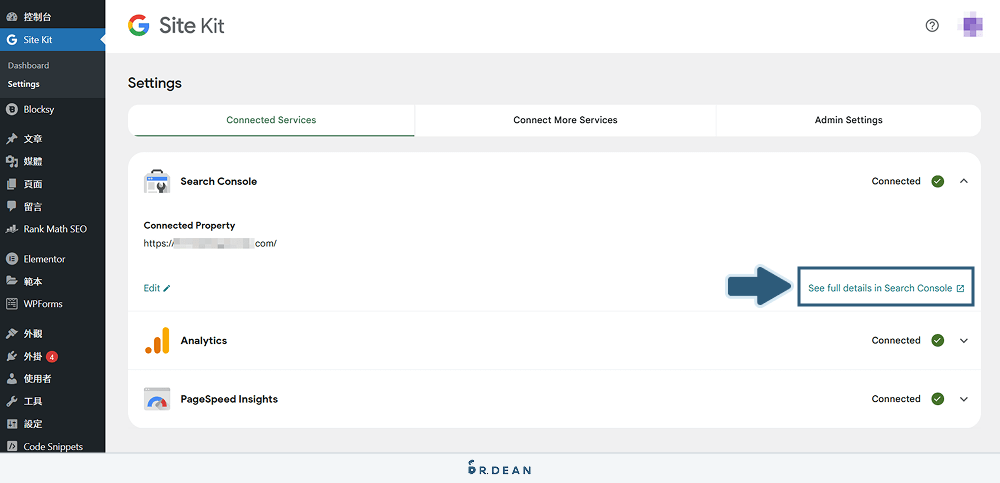Click Search Console green connected checkmark

pyautogui.click(x=938, y=181)
